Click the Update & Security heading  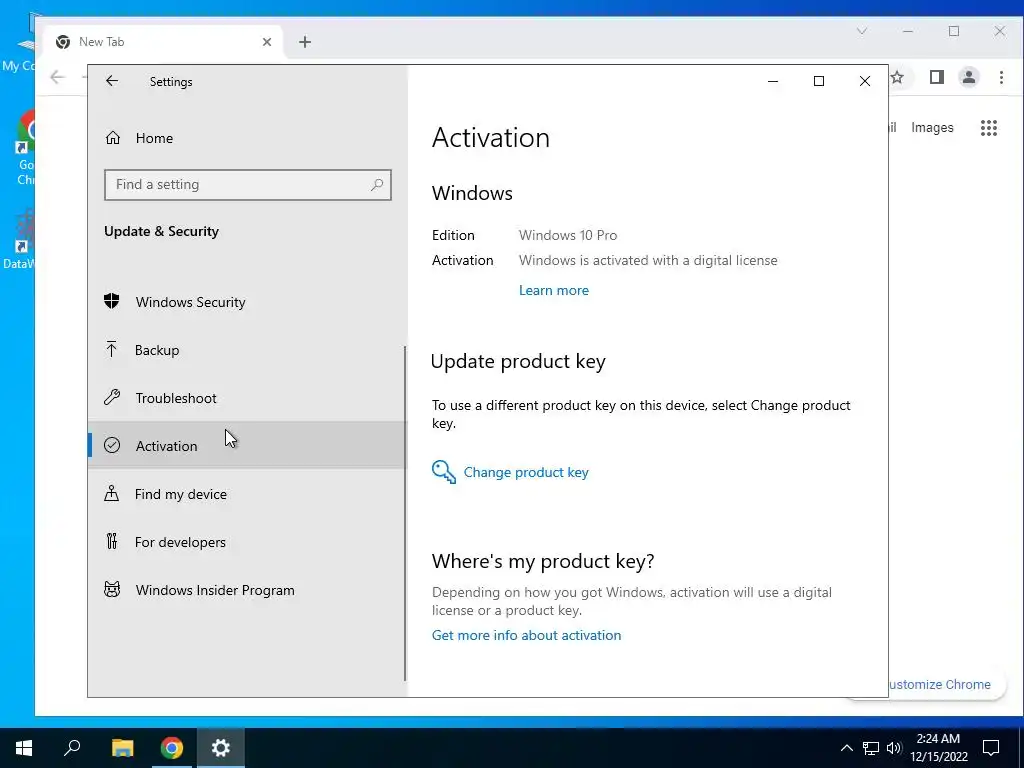(161, 231)
